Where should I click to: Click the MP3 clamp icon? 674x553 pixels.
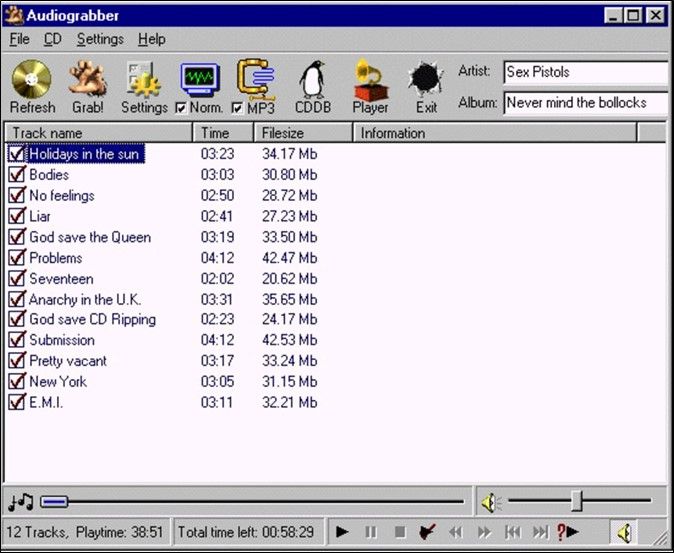[x=255, y=78]
